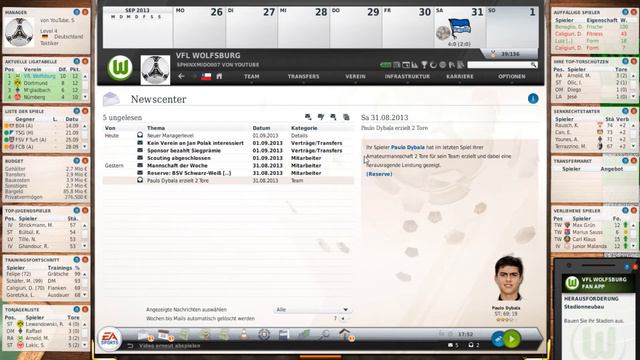Click scroll down arrow in Top-Jugendspieler widget
The width and height of the screenshot is (640, 360).
pos(85,246)
